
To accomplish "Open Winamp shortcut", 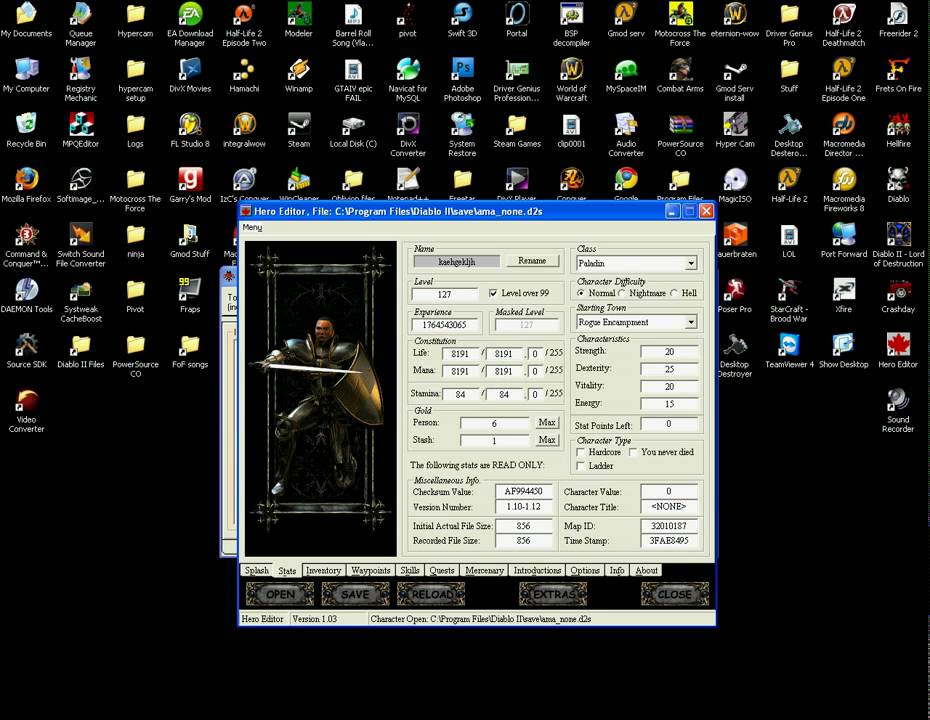I will point(298,75).
